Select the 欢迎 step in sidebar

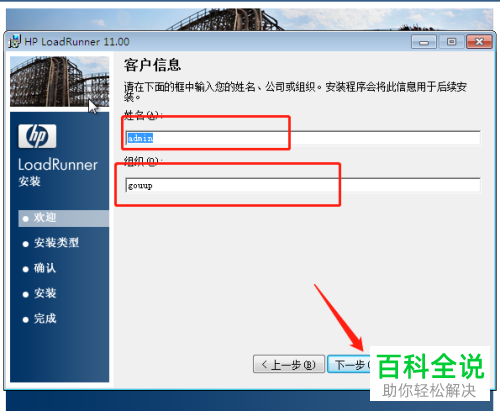(x=63, y=218)
